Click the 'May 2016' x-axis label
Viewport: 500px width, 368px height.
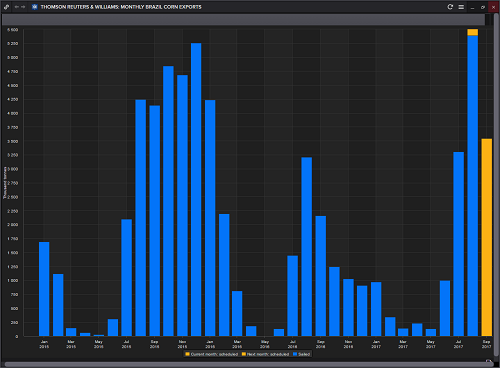point(265,344)
